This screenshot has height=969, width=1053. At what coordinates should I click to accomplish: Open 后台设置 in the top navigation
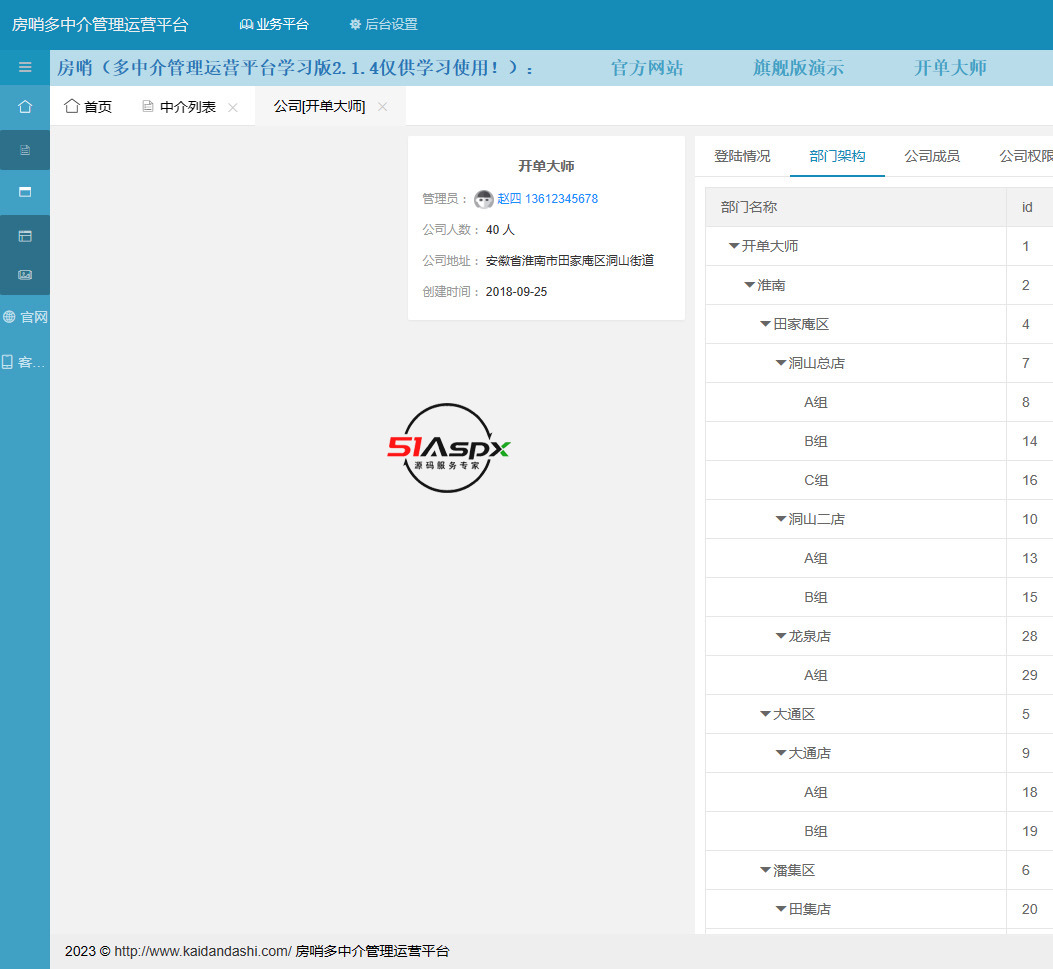pyautogui.click(x=383, y=24)
